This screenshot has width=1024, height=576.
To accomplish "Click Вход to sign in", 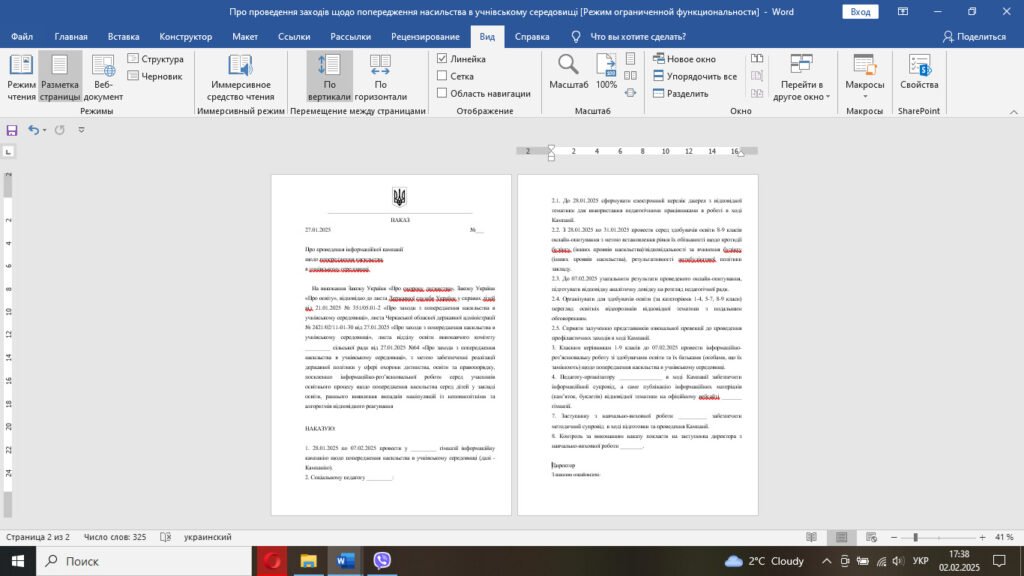I will [860, 11].
